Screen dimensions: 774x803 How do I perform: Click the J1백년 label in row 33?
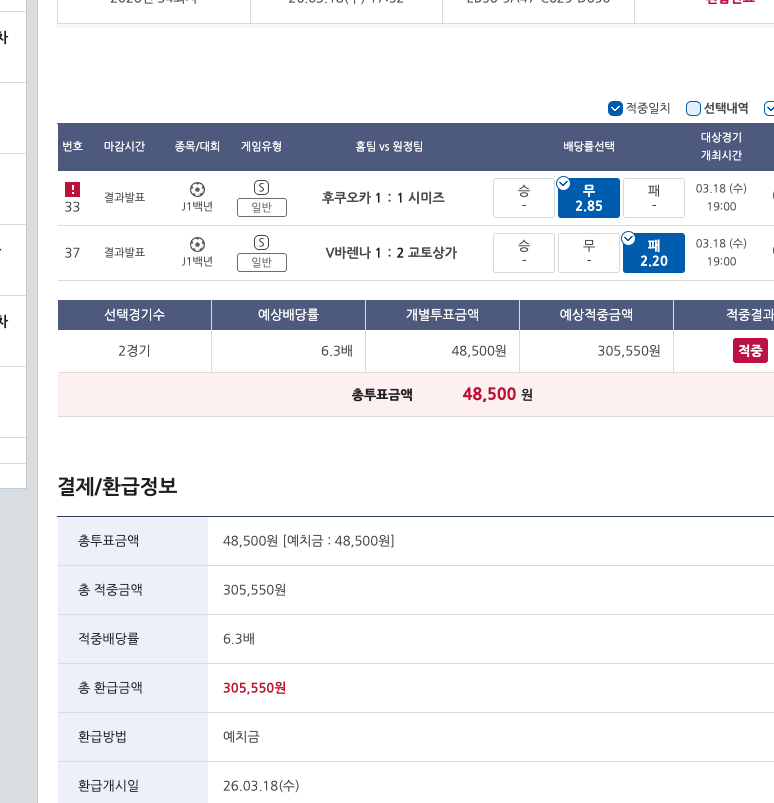click(x=197, y=206)
